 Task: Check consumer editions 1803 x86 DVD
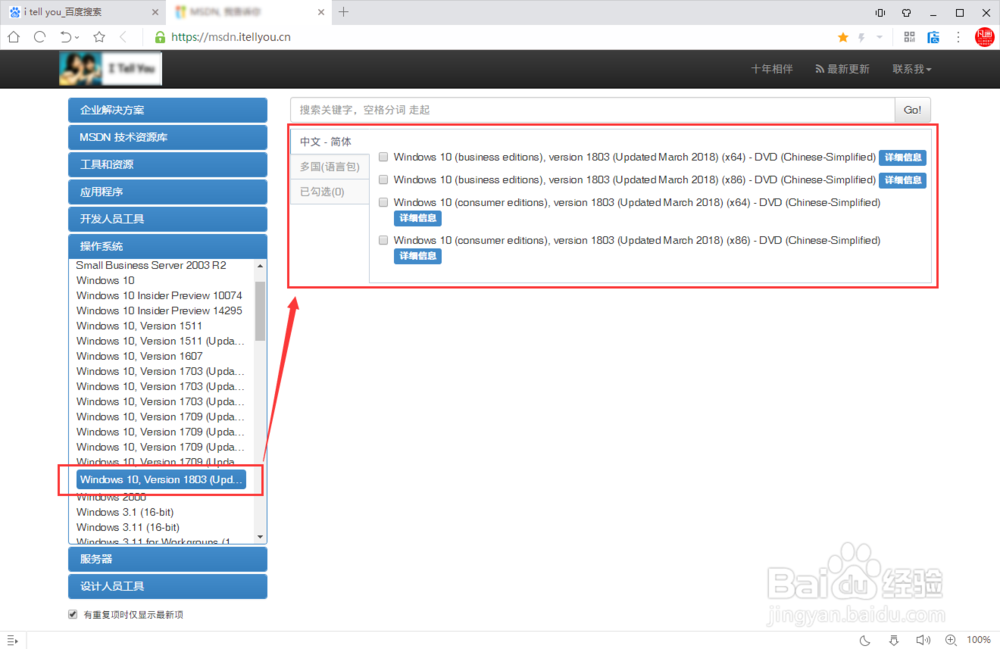(x=383, y=240)
